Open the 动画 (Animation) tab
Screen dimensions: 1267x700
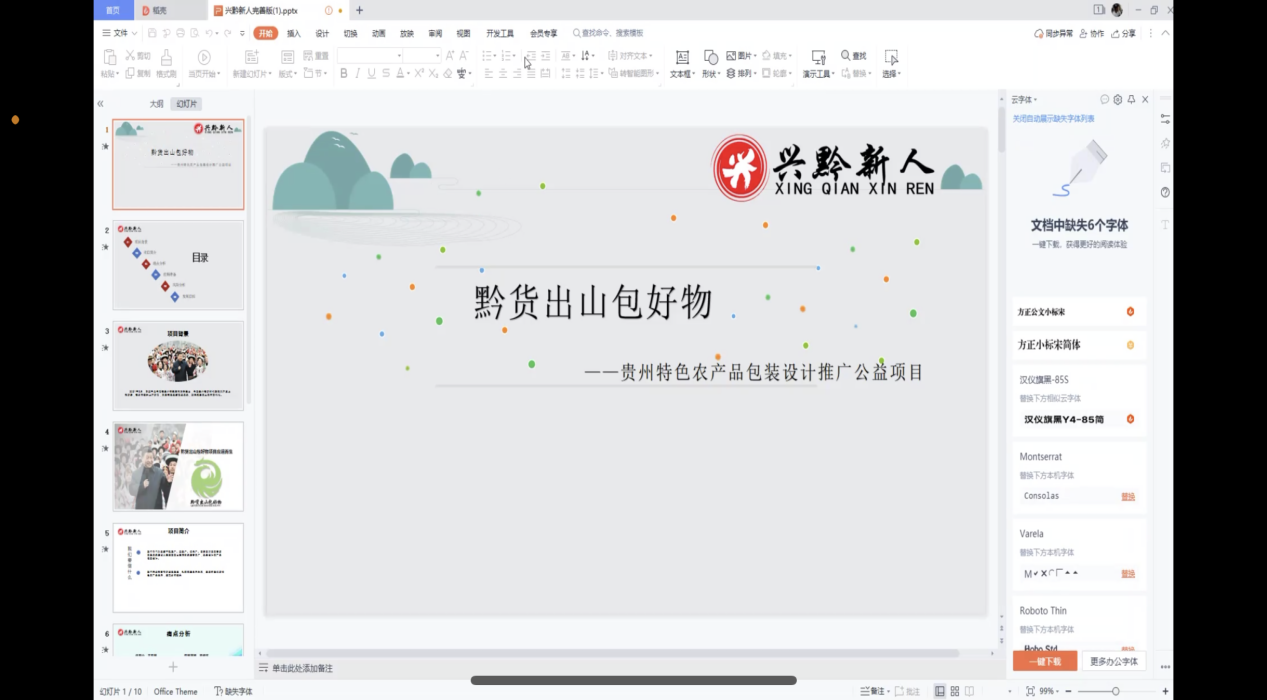[379, 34]
